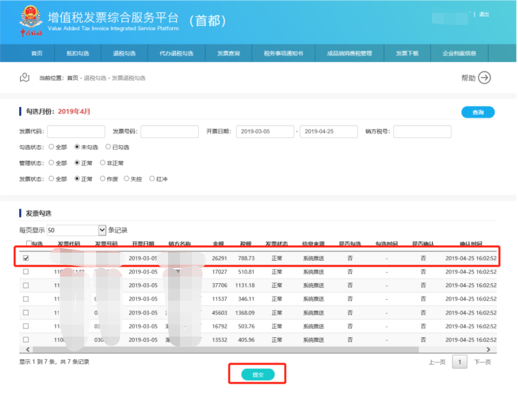Select 已勾选 radio under 勾选状态
This screenshot has width=518, height=394.
coord(108,147)
